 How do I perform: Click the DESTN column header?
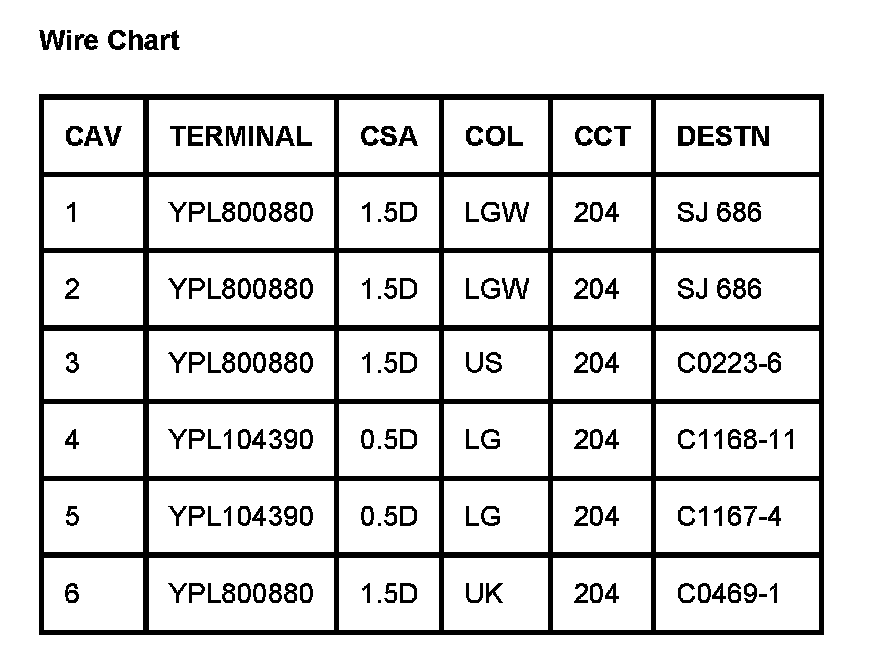[x=723, y=136]
